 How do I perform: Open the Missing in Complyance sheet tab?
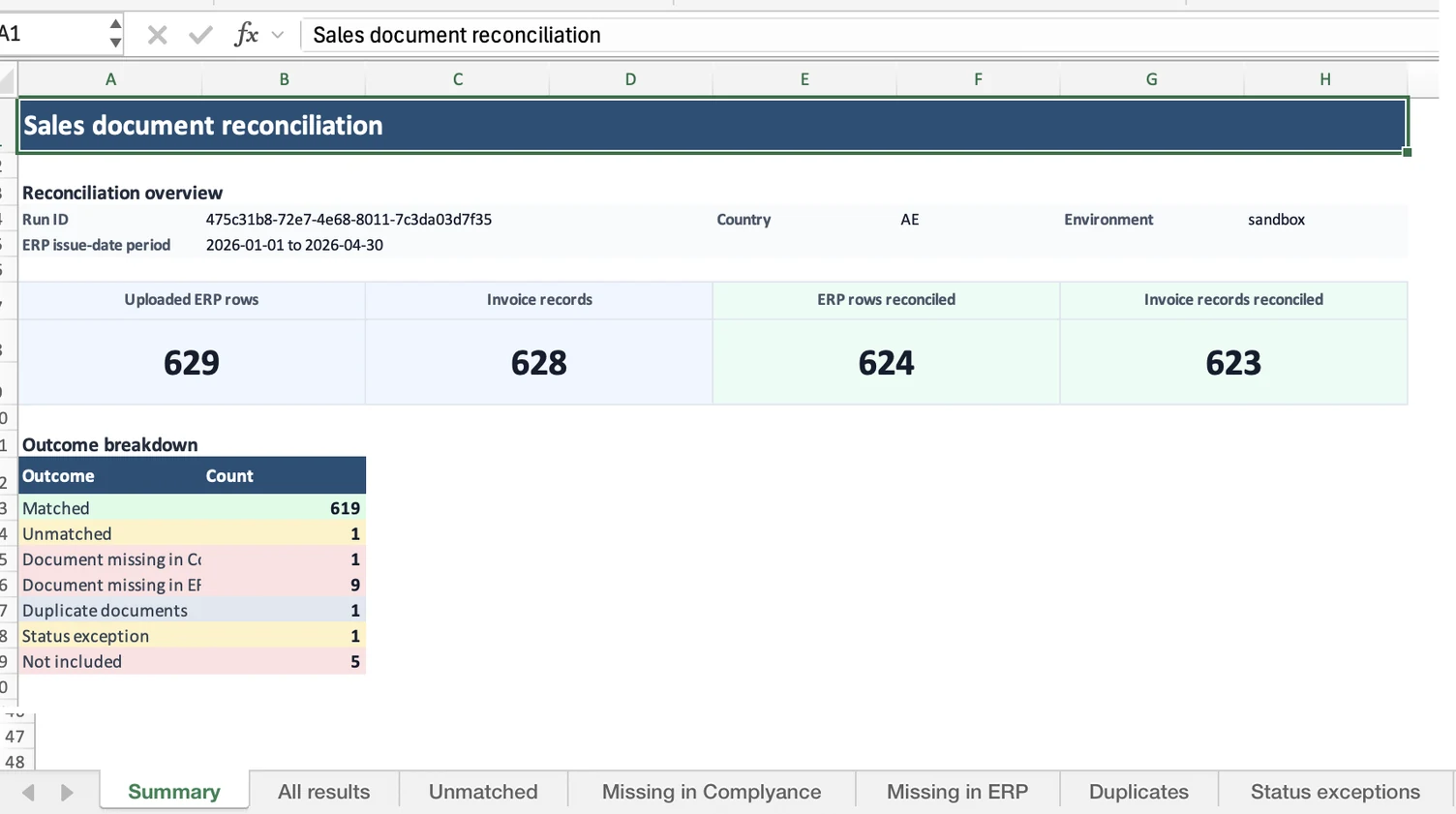coord(712,792)
